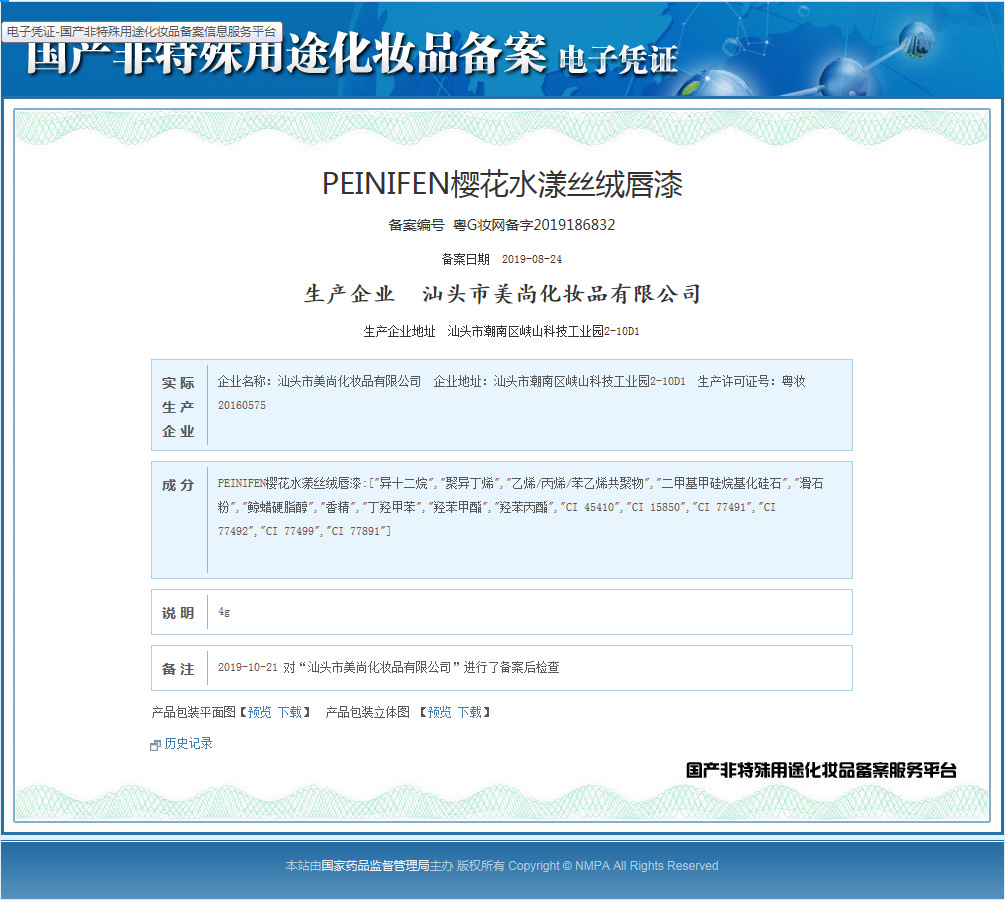Click the ingredient text CI 77891
This screenshot has height=900, width=1005.
[357, 531]
